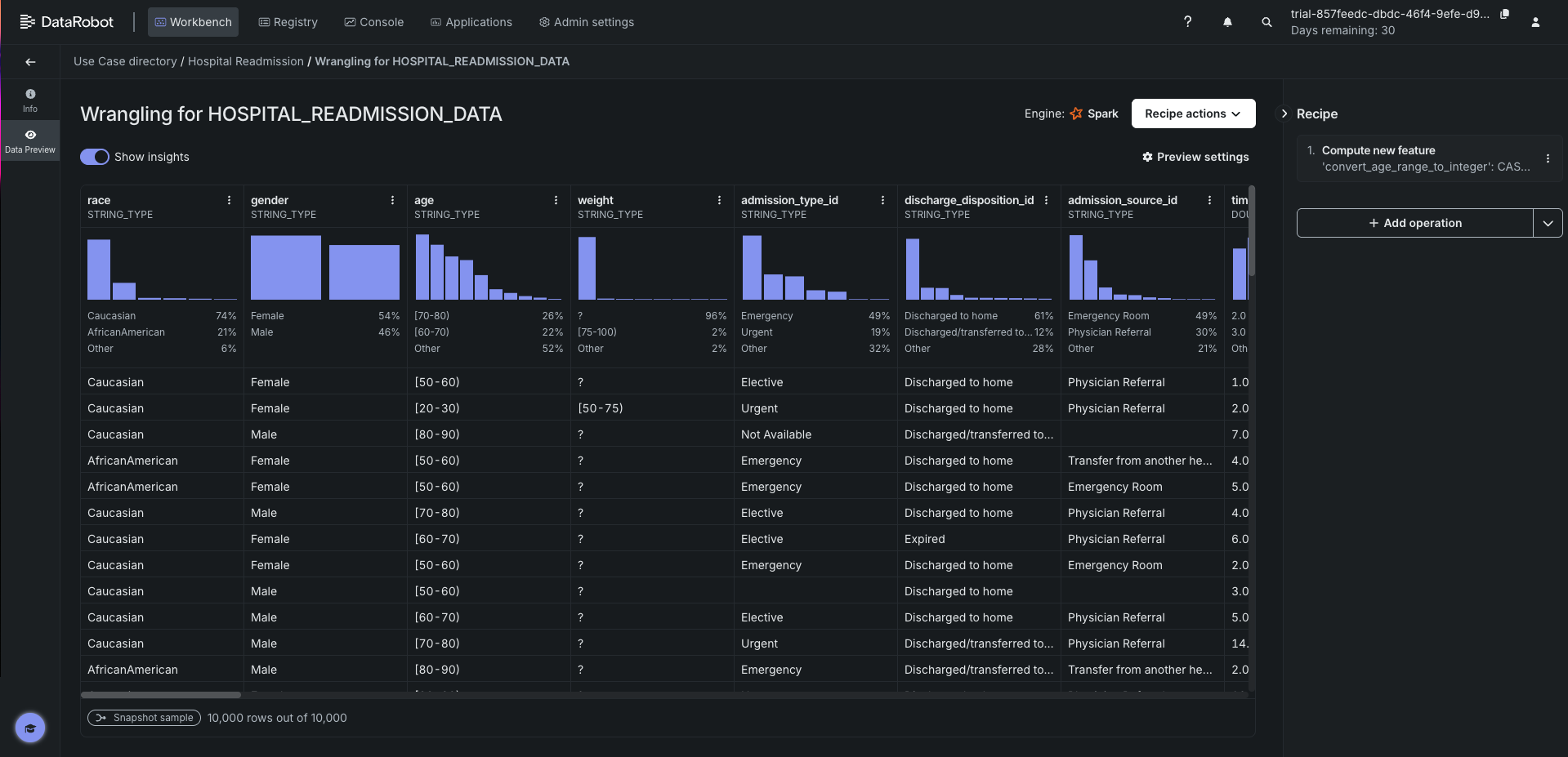Click the search magnifier icon

(1266, 22)
